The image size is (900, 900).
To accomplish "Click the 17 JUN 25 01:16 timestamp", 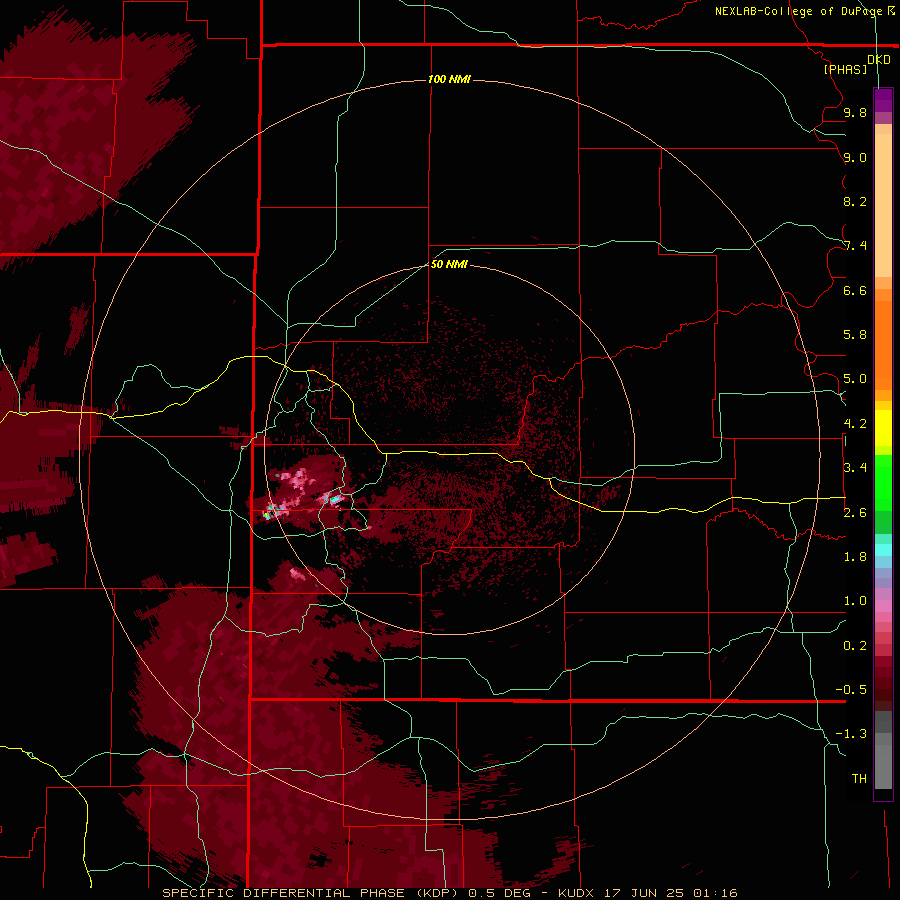I will pos(670,893).
